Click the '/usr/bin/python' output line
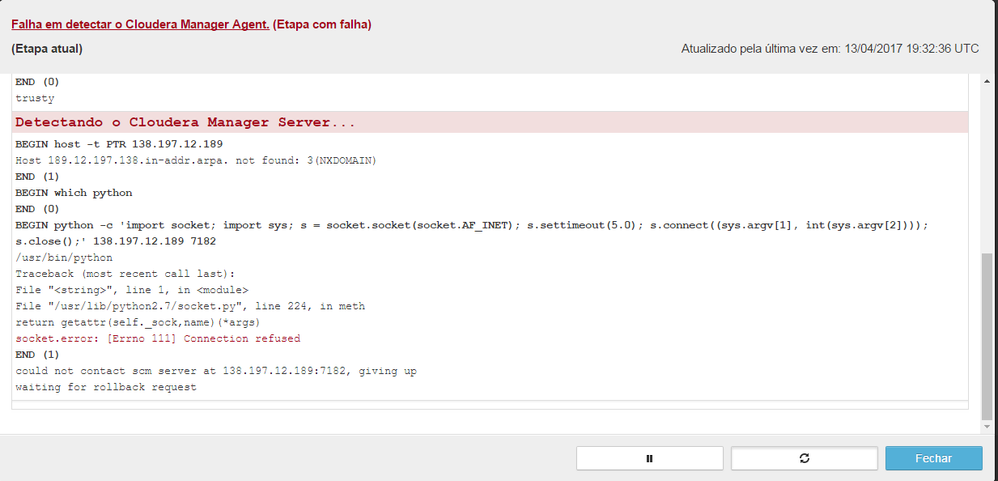 click(x=64, y=258)
